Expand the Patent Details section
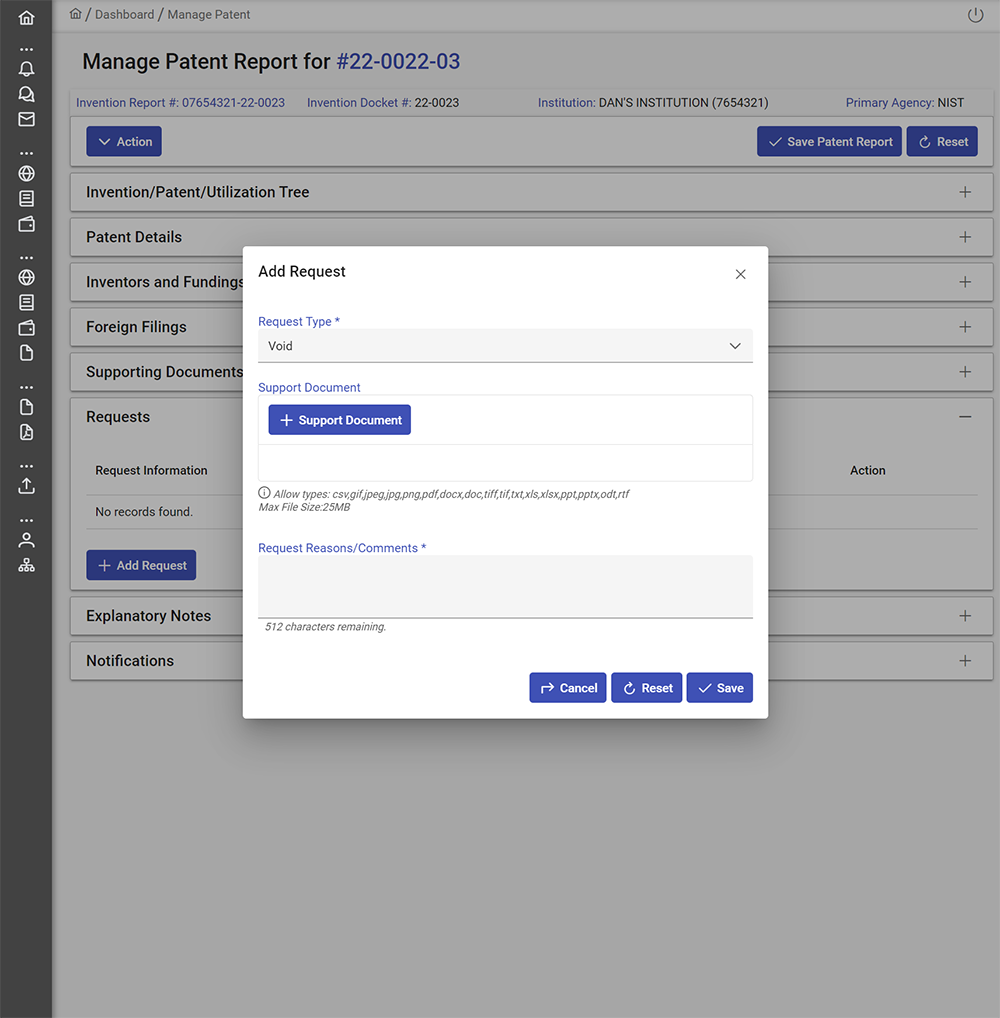Image resolution: width=1000 pixels, height=1018 pixels. 964,237
